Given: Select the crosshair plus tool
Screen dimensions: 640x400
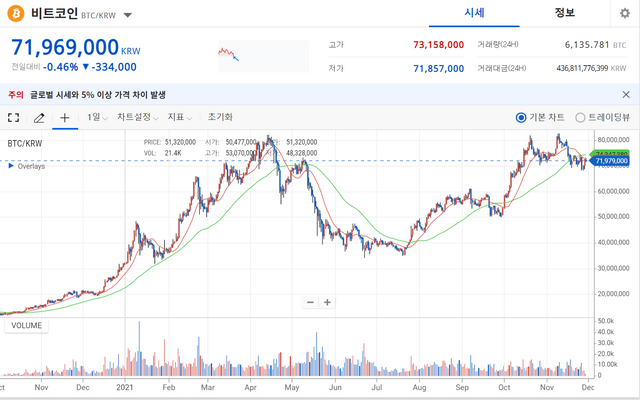Looking at the screenshot, I should tap(64, 118).
